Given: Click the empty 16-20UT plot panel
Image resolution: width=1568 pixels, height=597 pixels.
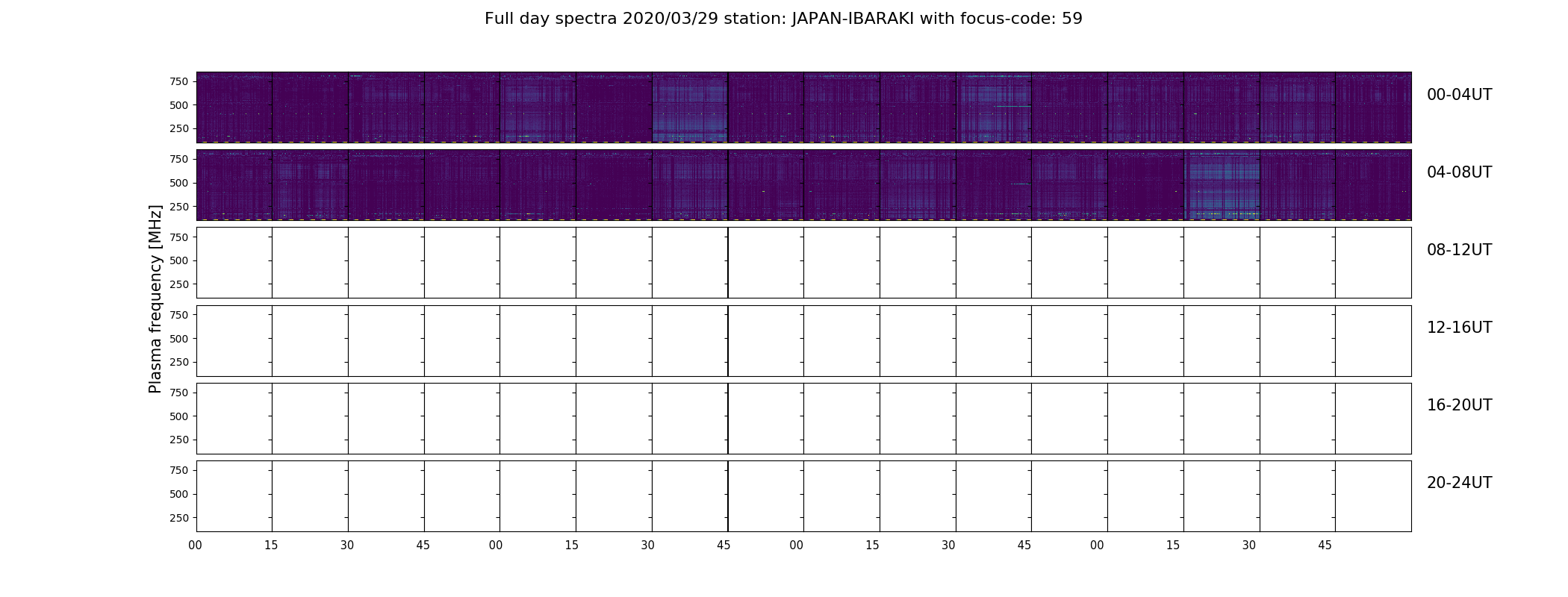Looking at the screenshot, I should pyautogui.click(x=803, y=418).
